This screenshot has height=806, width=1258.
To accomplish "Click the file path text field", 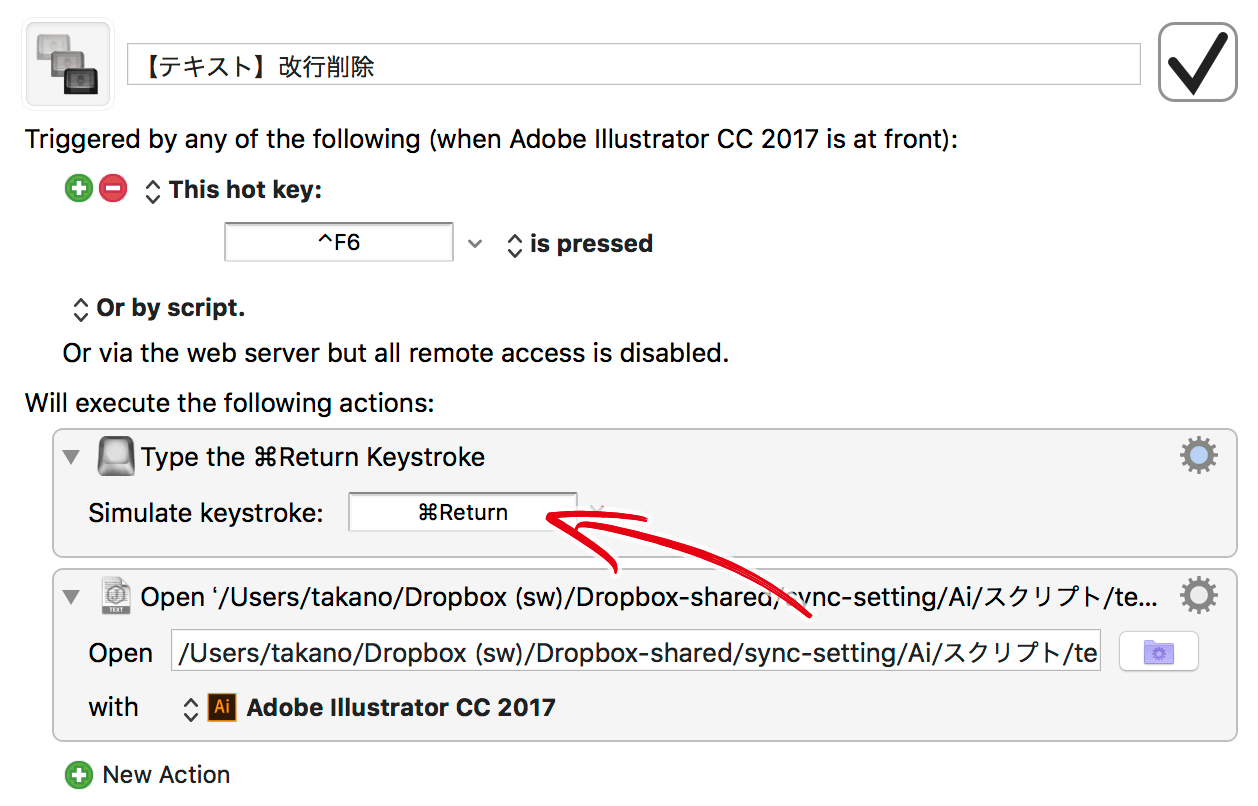I will point(636,652).
